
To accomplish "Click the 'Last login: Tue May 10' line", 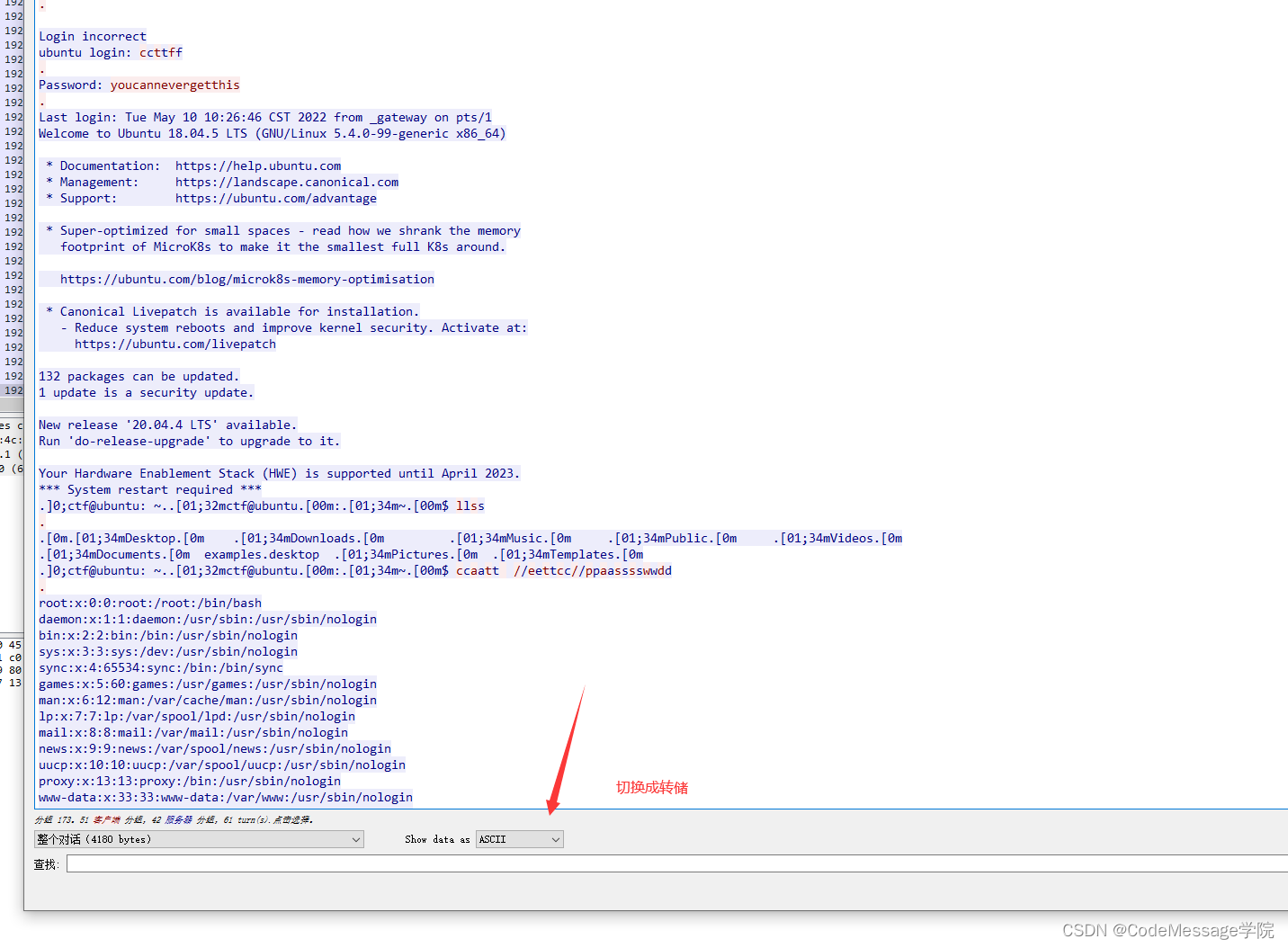I will point(265,117).
